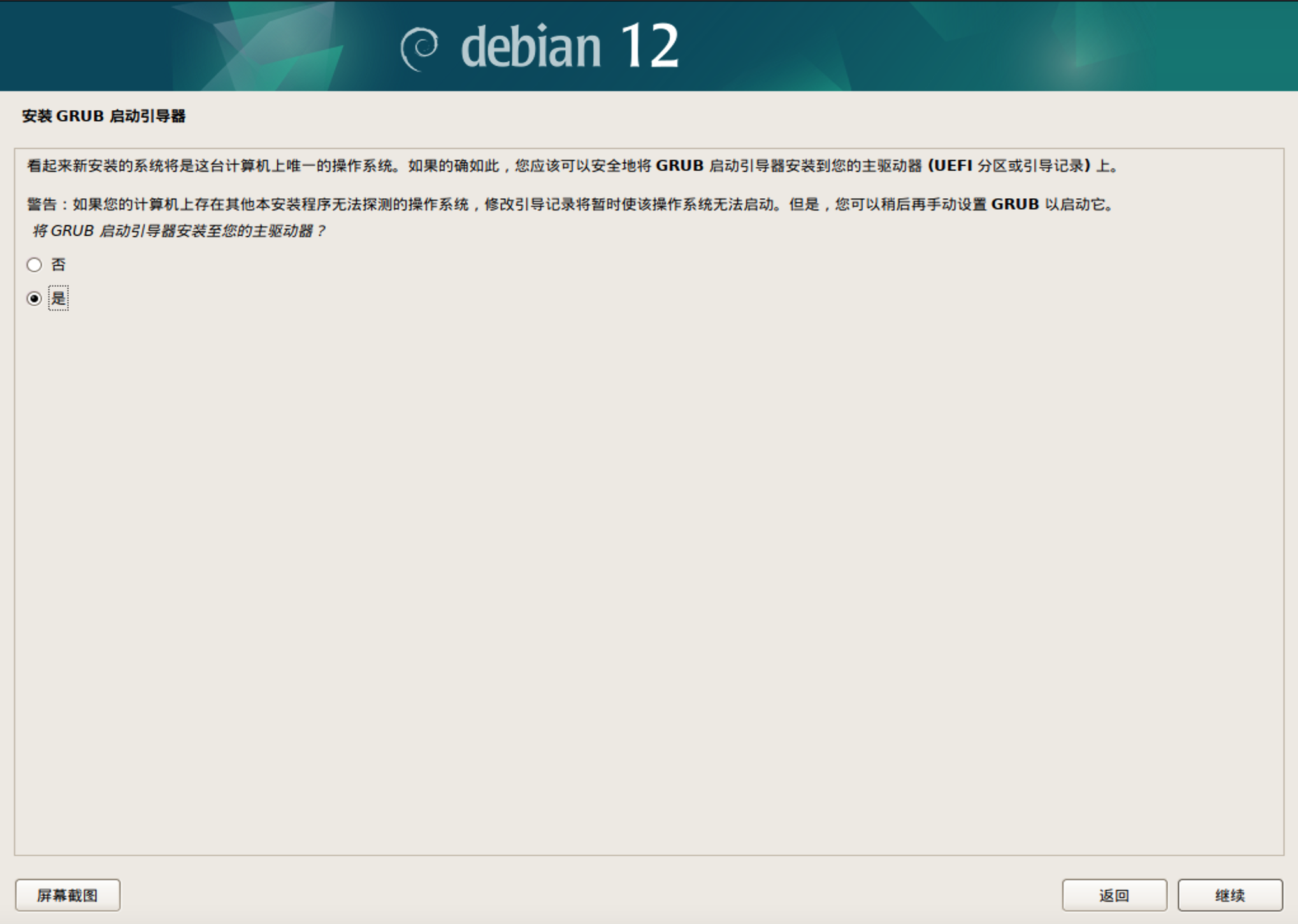Click the focused 是 option label
1298x924 pixels.
[x=58, y=298]
